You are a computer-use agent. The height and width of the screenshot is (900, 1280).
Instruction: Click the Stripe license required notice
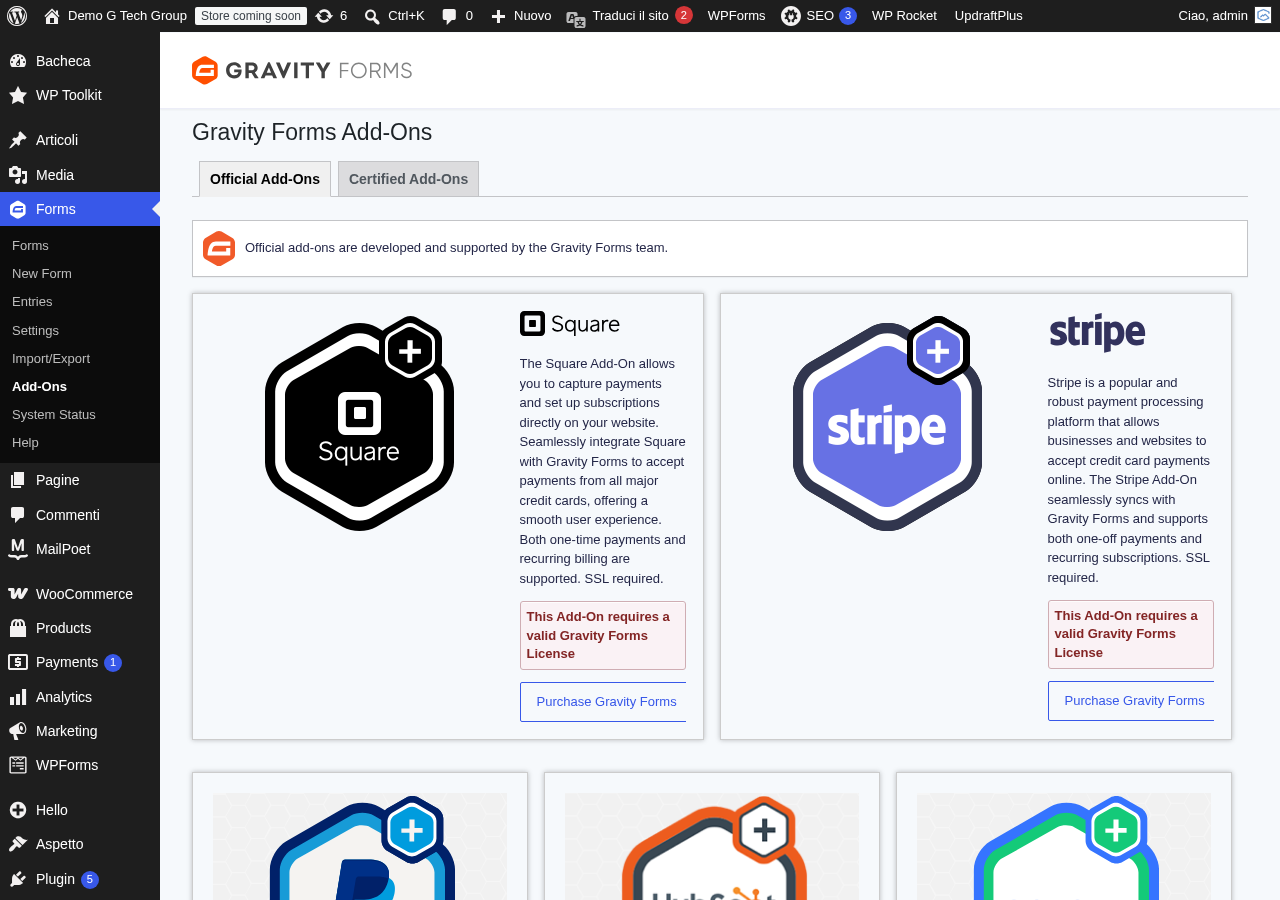pyautogui.click(x=1131, y=634)
